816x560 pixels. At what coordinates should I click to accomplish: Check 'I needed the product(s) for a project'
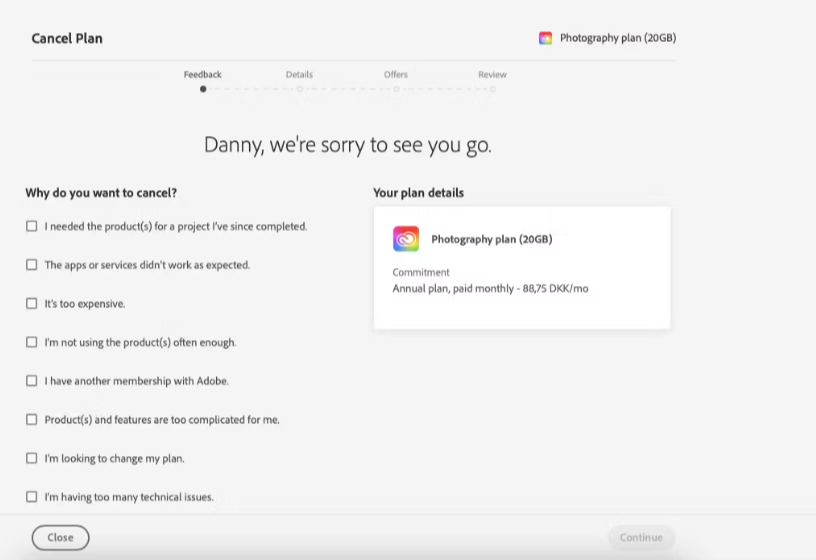pos(32,226)
